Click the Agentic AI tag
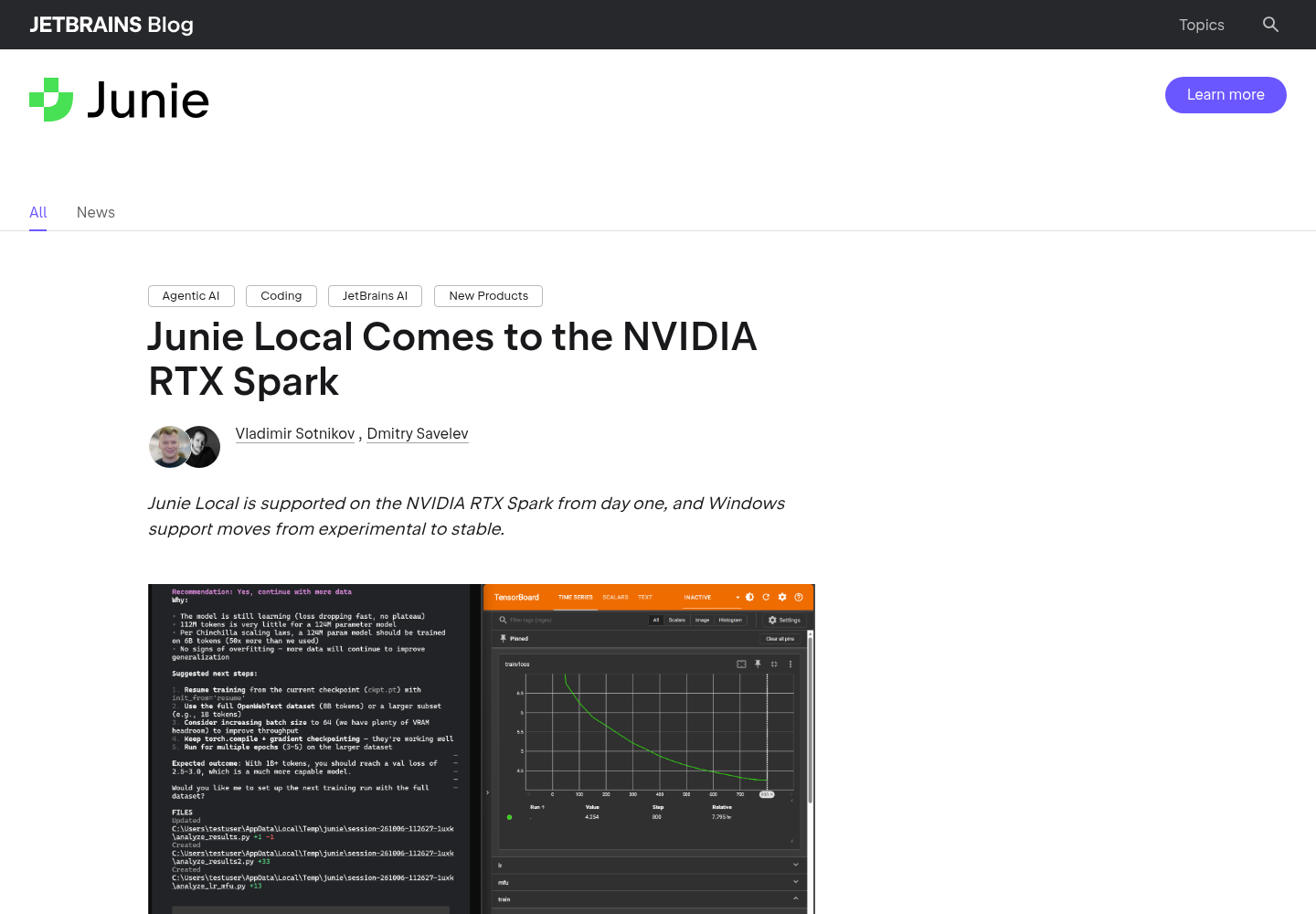Viewport: 1316px width, 914px height. click(191, 296)
